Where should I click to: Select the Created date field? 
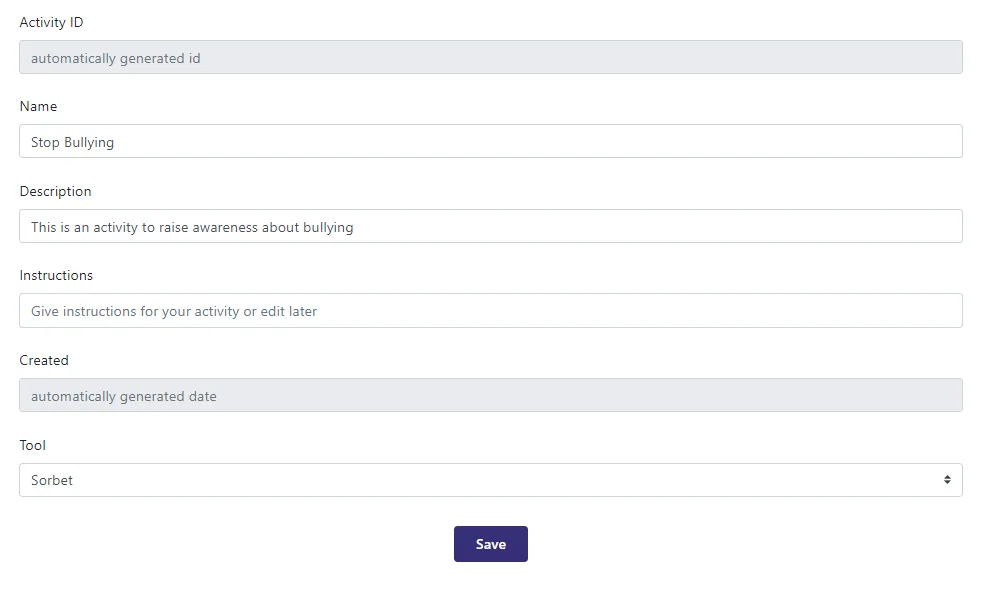490,395
